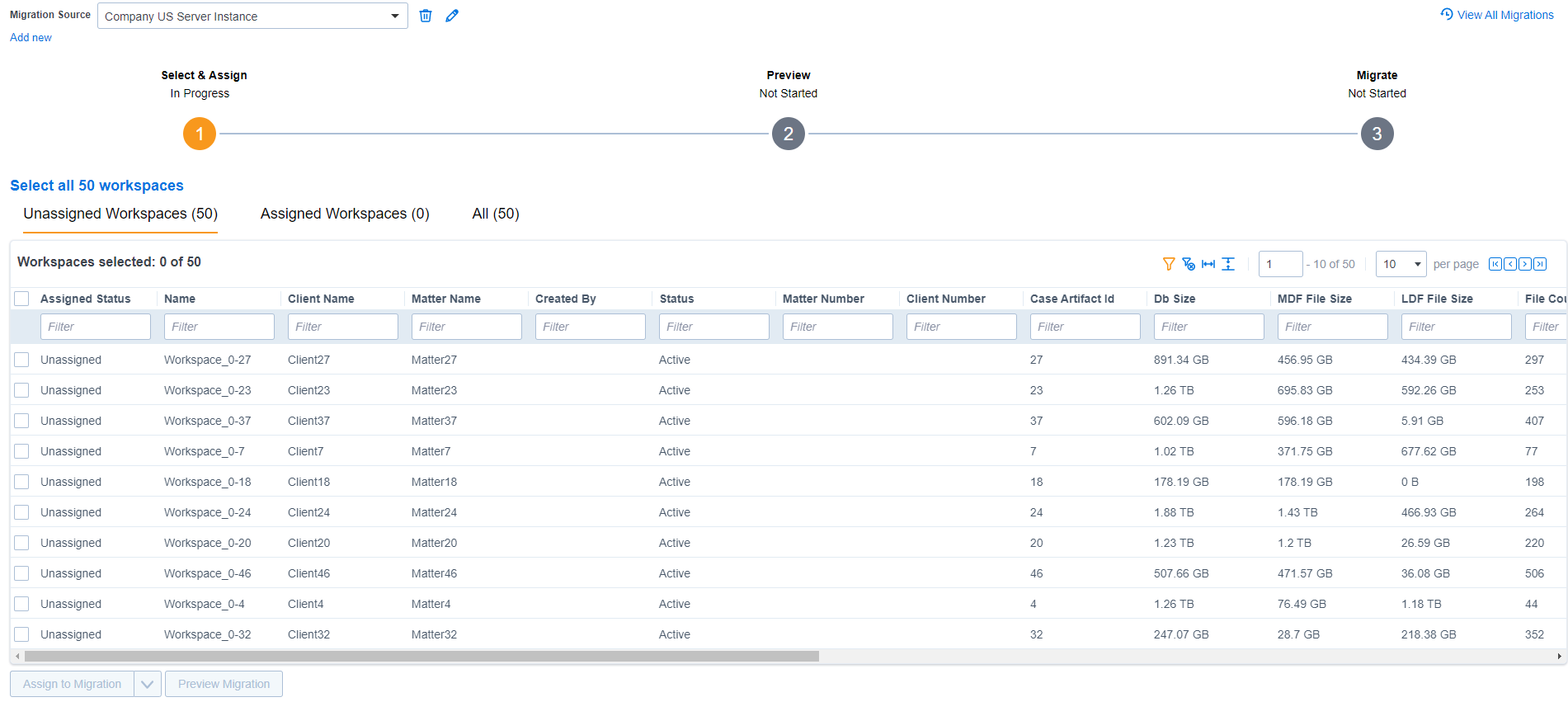This screenshot has width=1568, height=702.
Task: Go to previous page of workspaces
Action: coord(1510,264)
